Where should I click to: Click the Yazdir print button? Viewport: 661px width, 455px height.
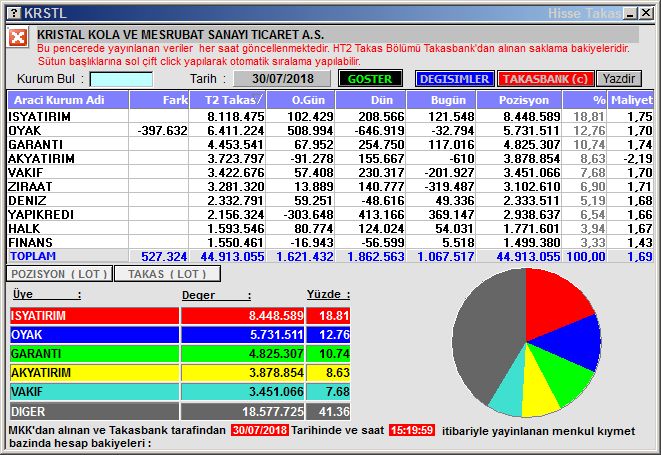pos(618,79)
